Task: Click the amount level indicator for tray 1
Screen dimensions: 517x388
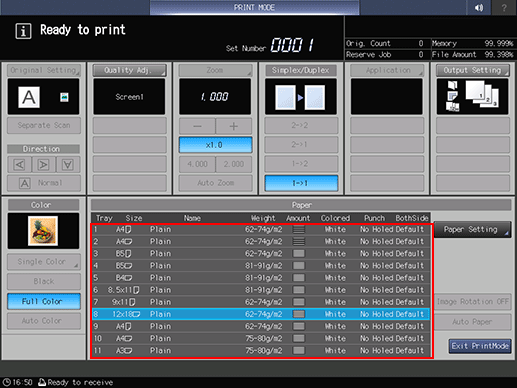Action: [x=299, y=229]
